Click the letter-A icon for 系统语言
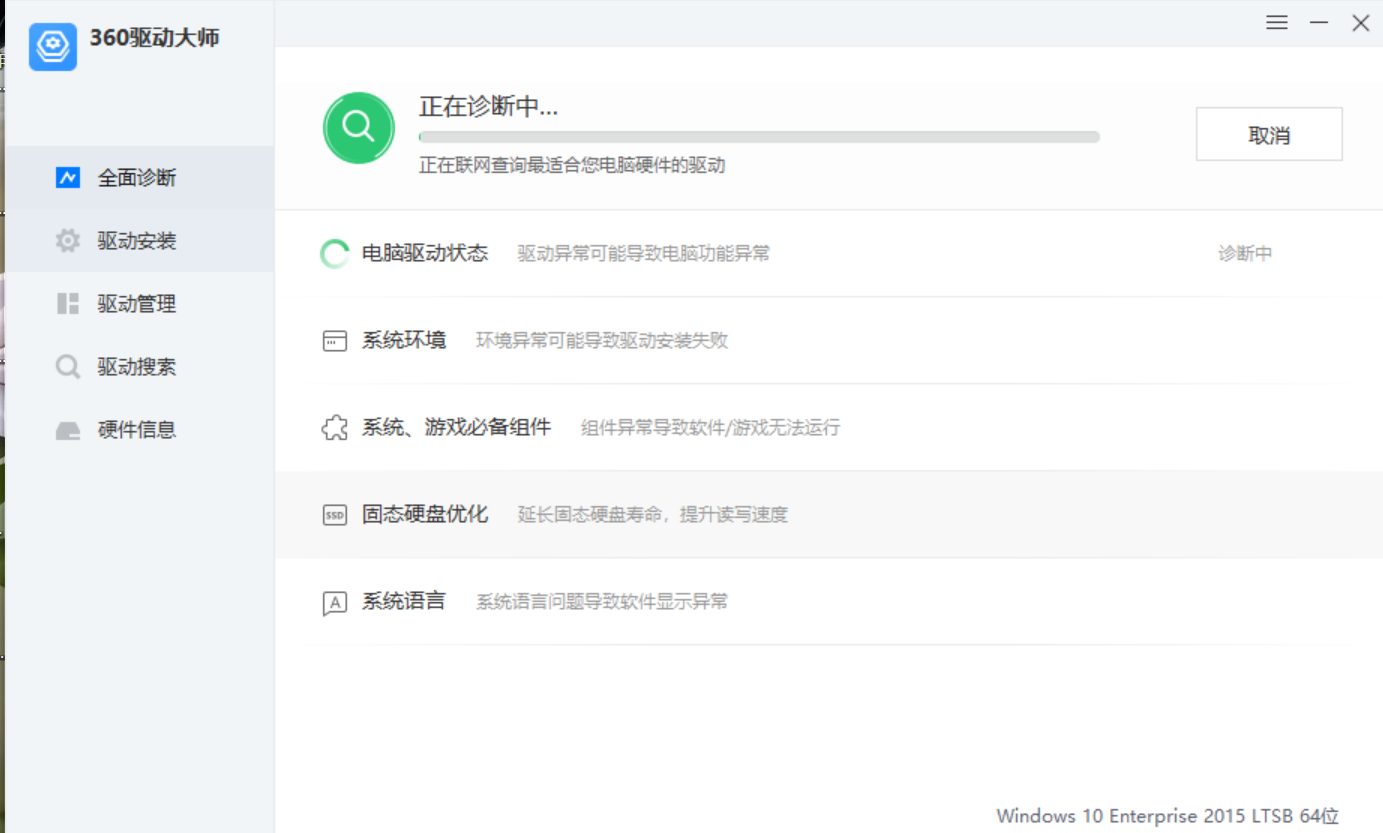Viewport: 1383px width, 833px height. [334, 603]
